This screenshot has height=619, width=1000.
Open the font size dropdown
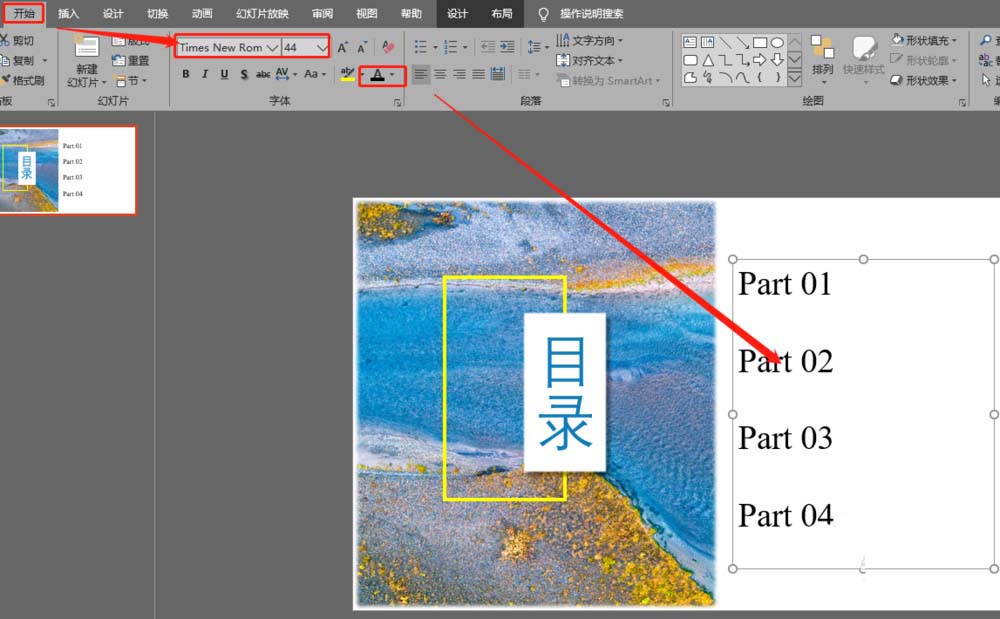322,47
